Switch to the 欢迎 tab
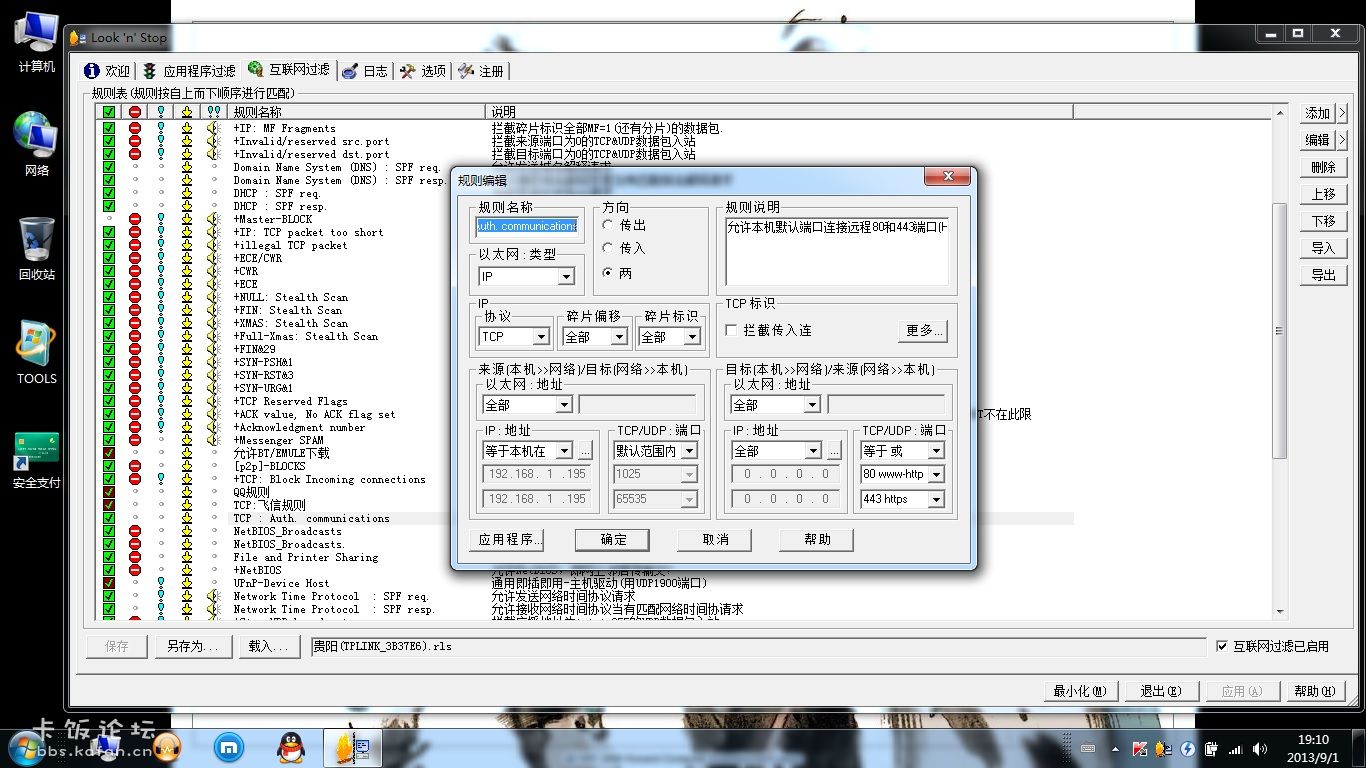This screenshot has height=768, width=1366. click(107, 71)
